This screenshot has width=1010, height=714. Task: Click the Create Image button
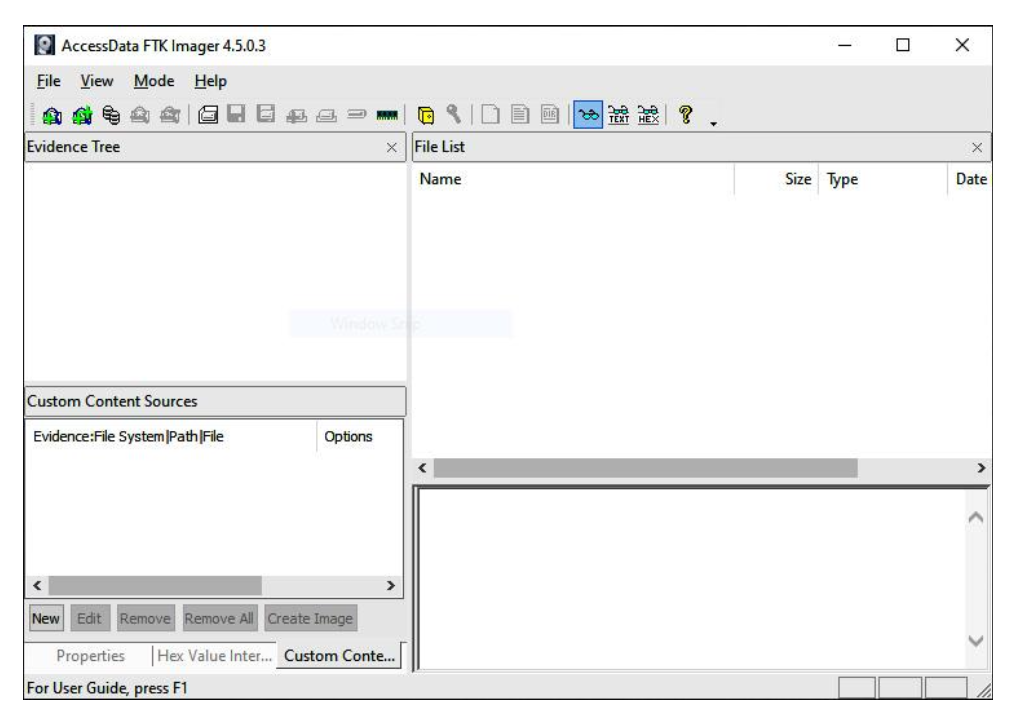pos(310,619)
